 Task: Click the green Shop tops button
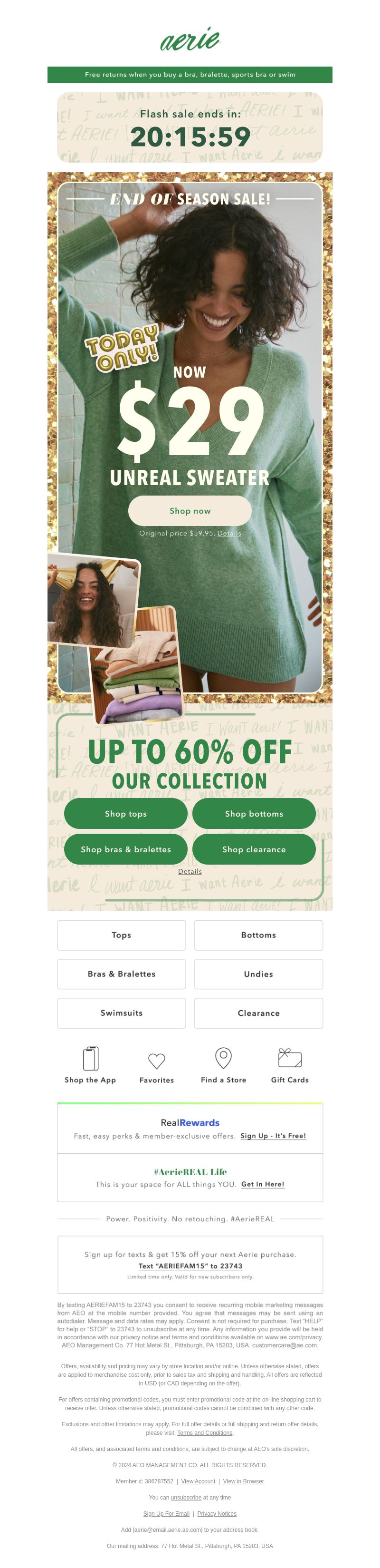click(x=126, y=813)
